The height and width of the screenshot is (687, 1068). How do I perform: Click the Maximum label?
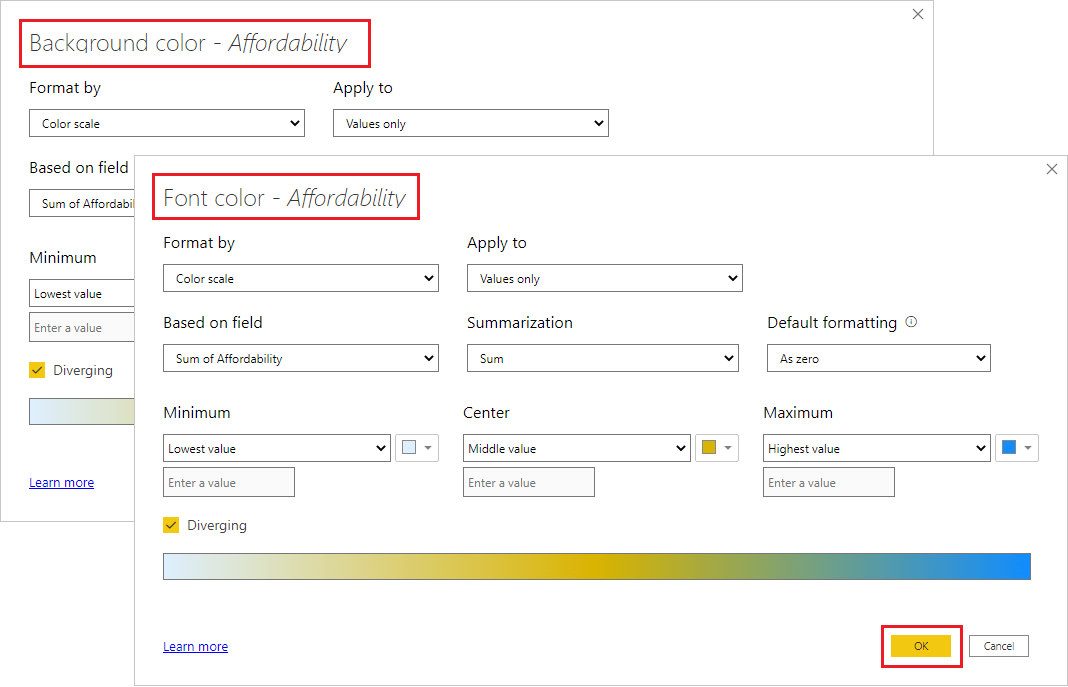point(798,413)
